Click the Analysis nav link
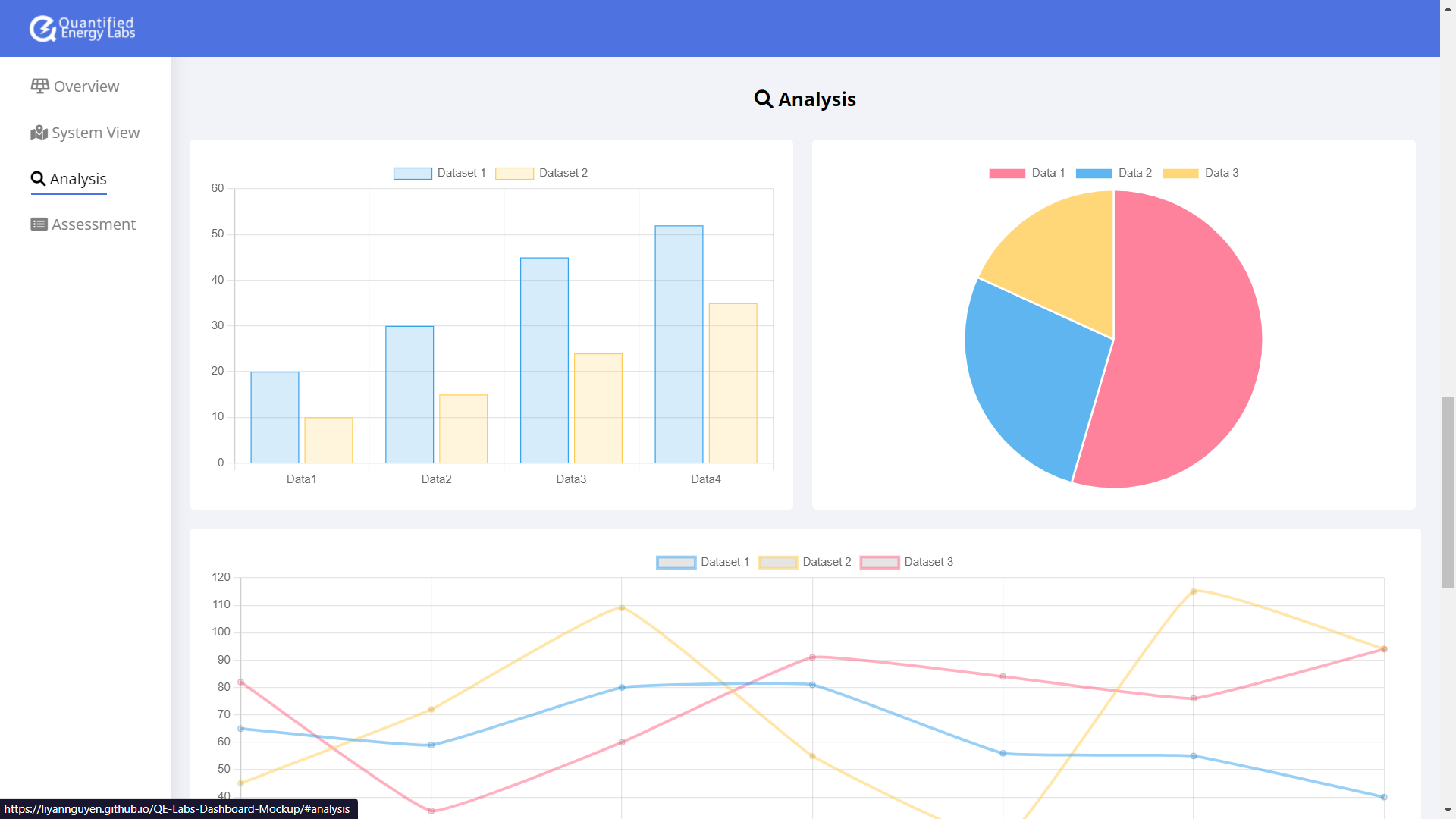Viewport: 1456px width, 819px height. point(78,179)
